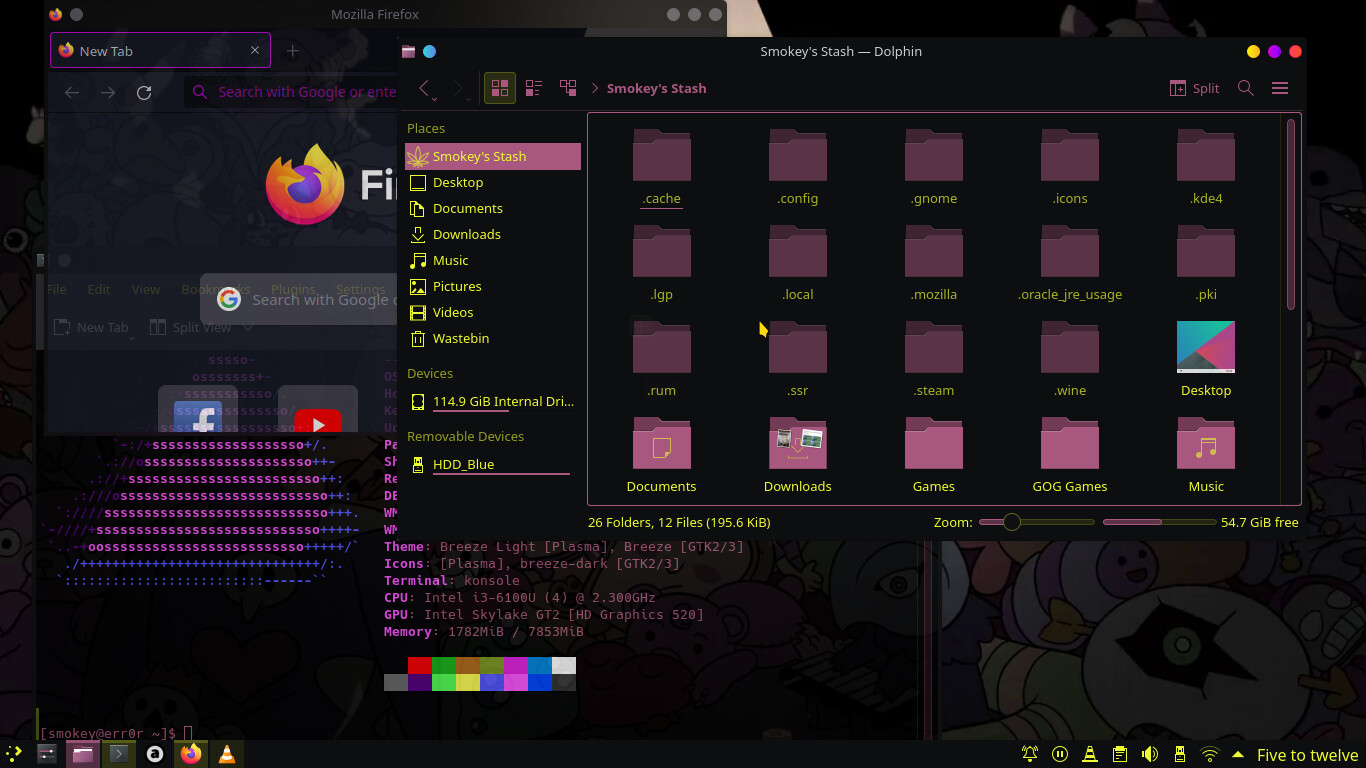Select the .config folder
Image resolution: width=1366 pixels, height=768 pixels.
(x=797, y=168)
